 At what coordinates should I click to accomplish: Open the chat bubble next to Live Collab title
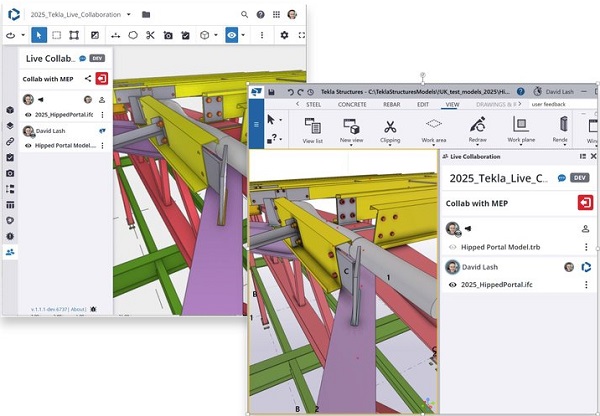click(x=82, y=59)
